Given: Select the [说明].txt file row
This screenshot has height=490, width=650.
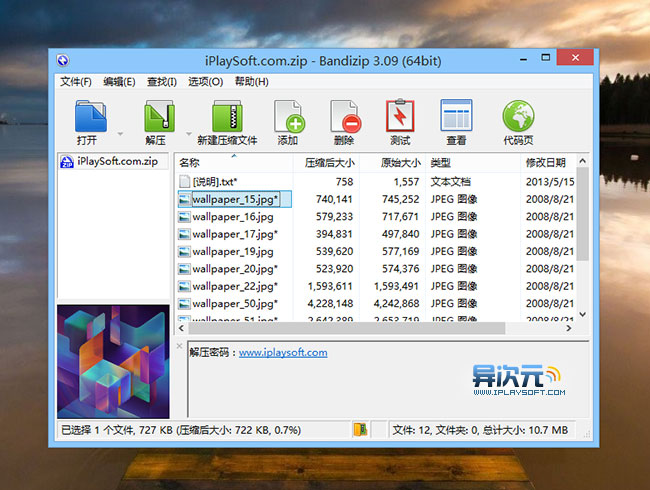Looking at the screenshot, I should point(376,182).
